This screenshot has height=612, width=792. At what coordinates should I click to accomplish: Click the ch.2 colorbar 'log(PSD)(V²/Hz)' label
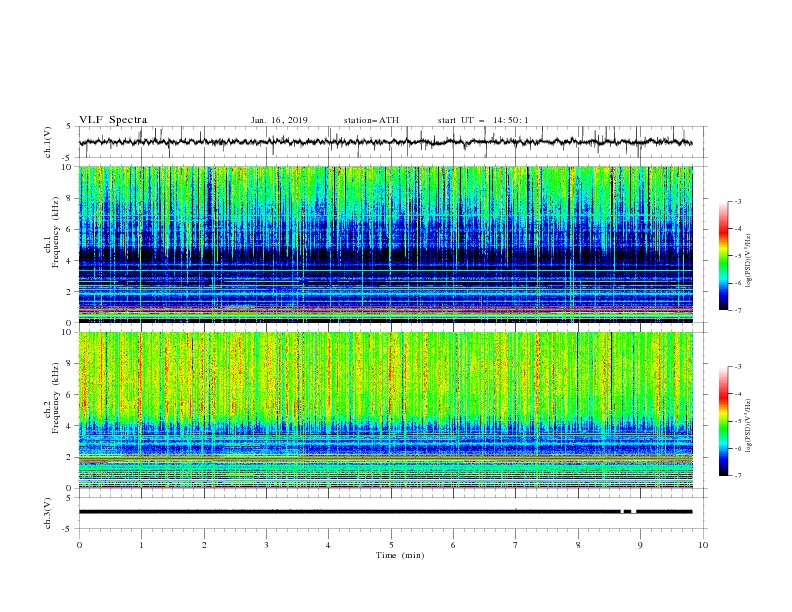pyautogui.click(x=749, y=426)
